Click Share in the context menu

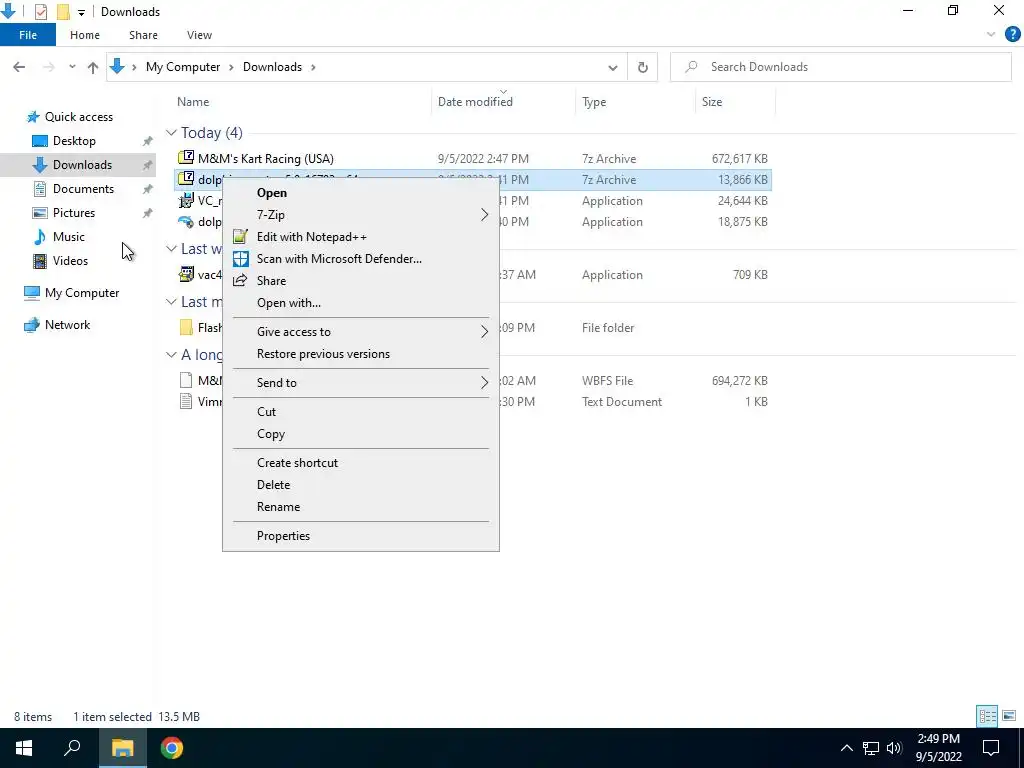360,281
